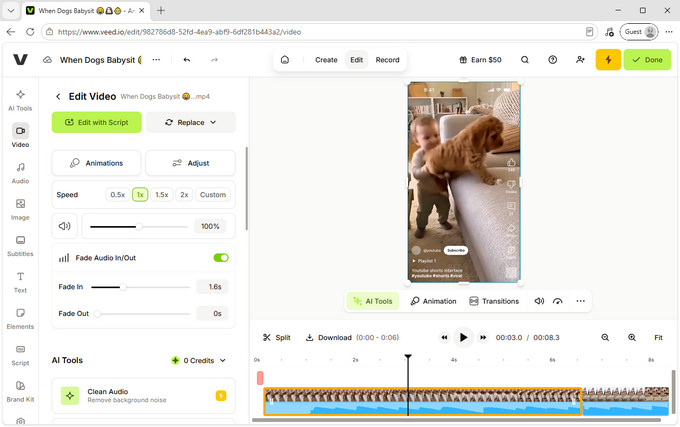
Task: Open the Text sidebar panel
Action: tap(20, 282)
